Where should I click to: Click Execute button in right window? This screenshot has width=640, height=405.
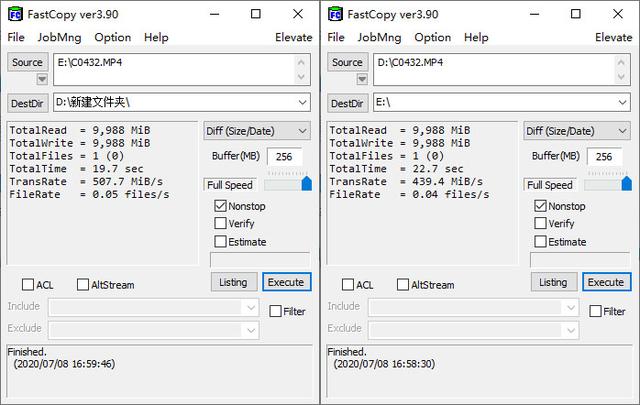pyautogui.click(x=607, y=282)
